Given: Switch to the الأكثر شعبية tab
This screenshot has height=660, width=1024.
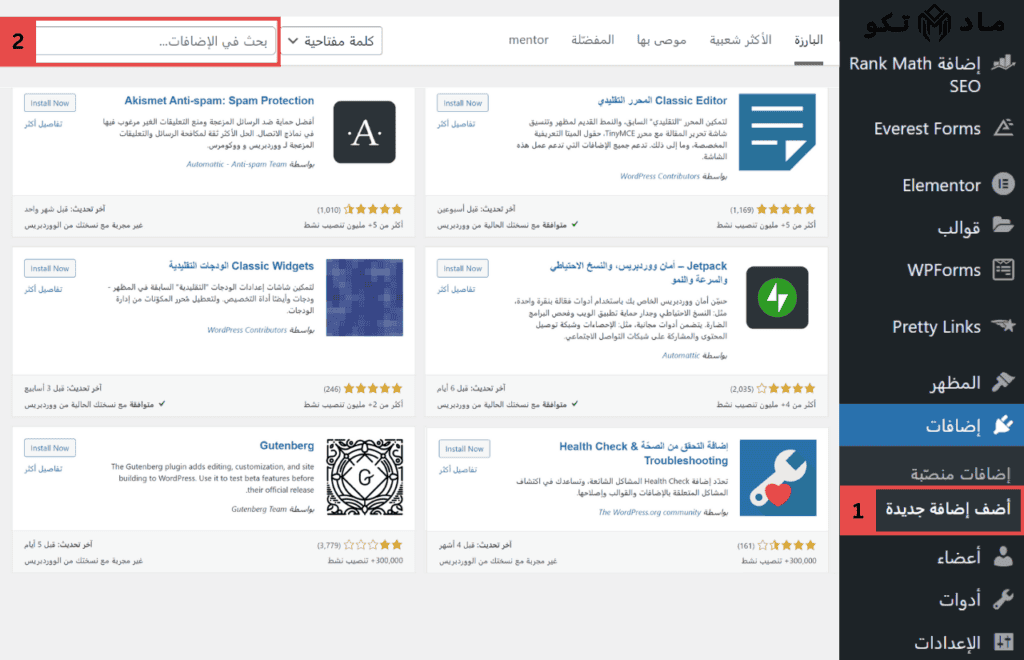Looking at the screenshot, I should [741, 40].
